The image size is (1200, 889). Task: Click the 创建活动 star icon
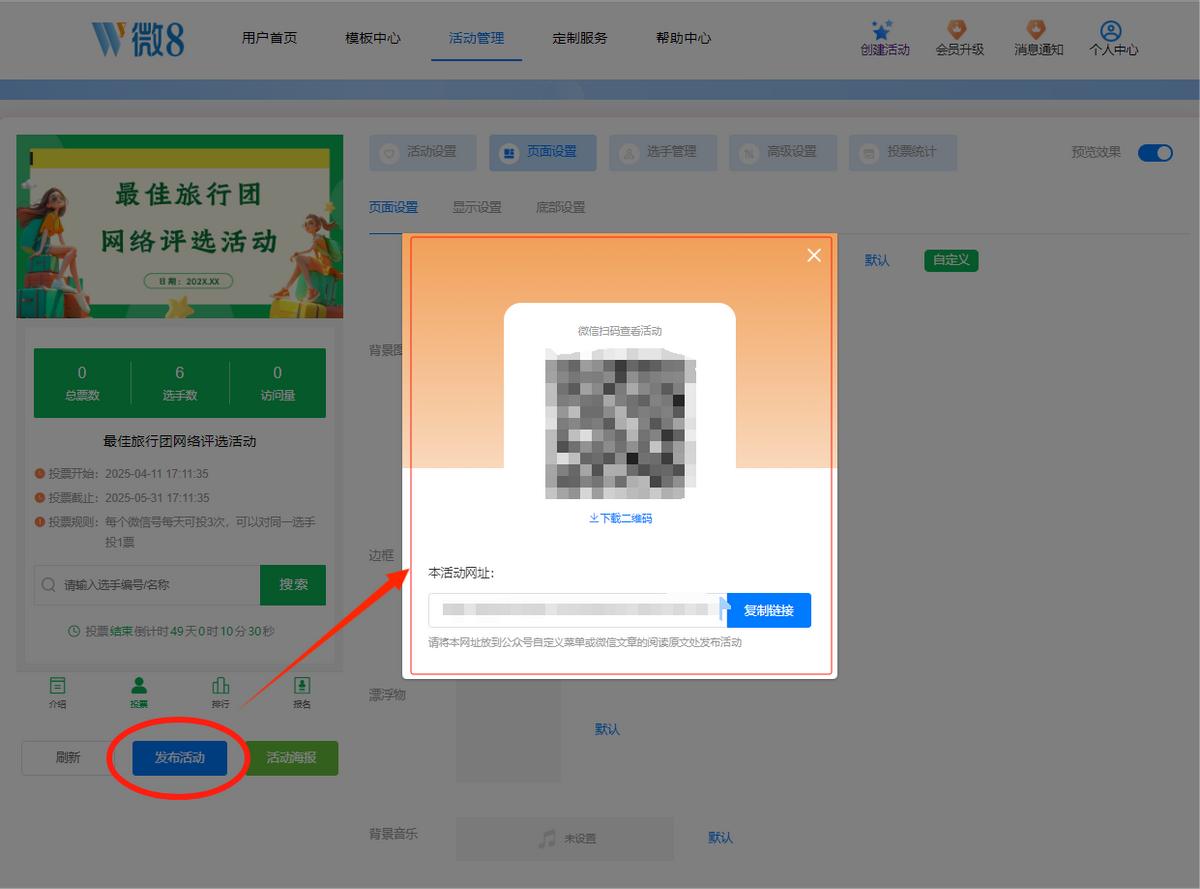(x=880, y=30)
